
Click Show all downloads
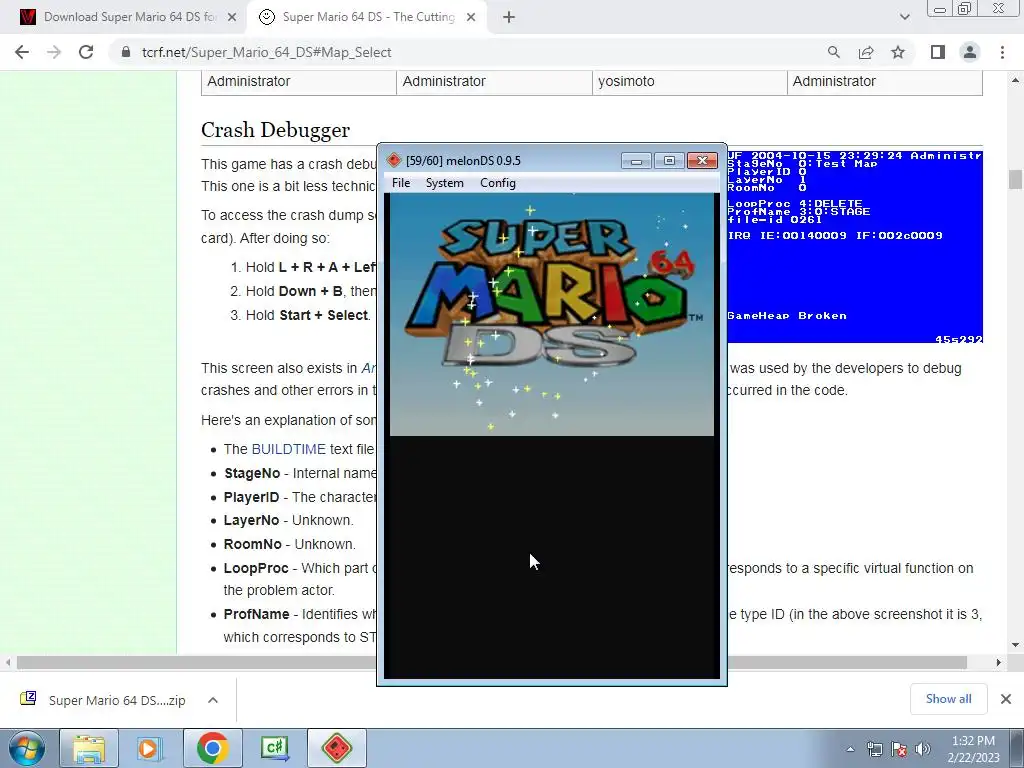948,699
